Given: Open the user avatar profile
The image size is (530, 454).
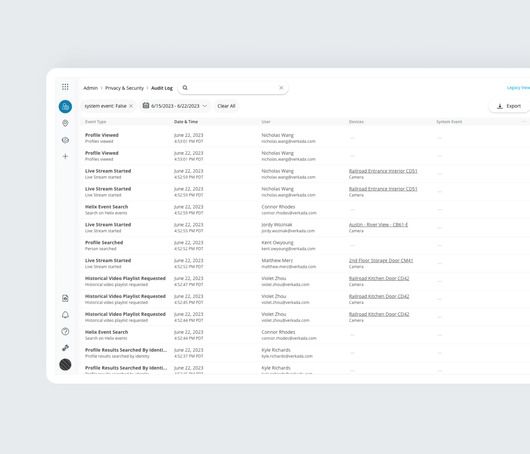Looking at the screenshot, I should (65, 364).
